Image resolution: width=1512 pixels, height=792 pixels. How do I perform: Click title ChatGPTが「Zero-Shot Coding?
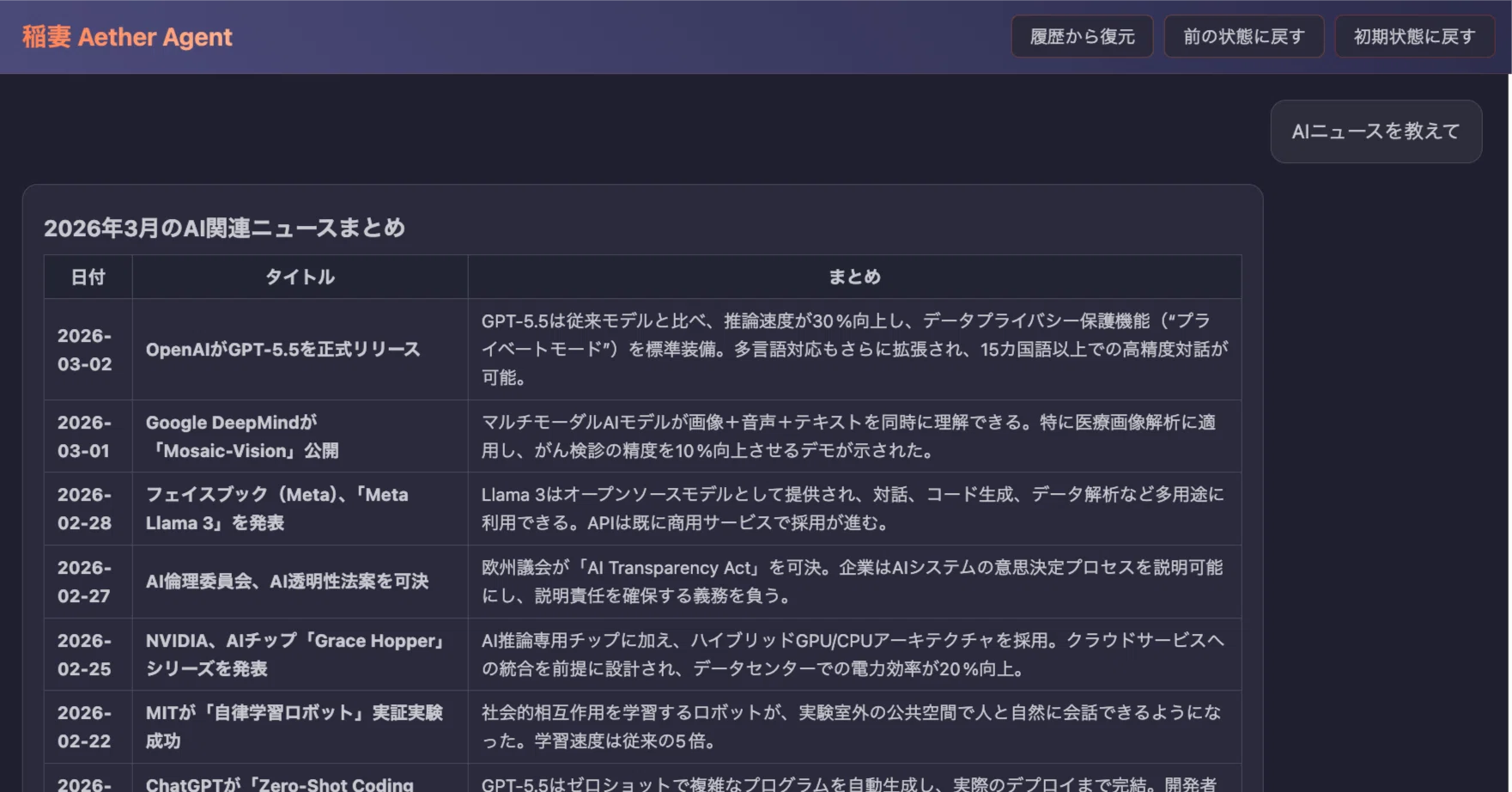[280, 783]
